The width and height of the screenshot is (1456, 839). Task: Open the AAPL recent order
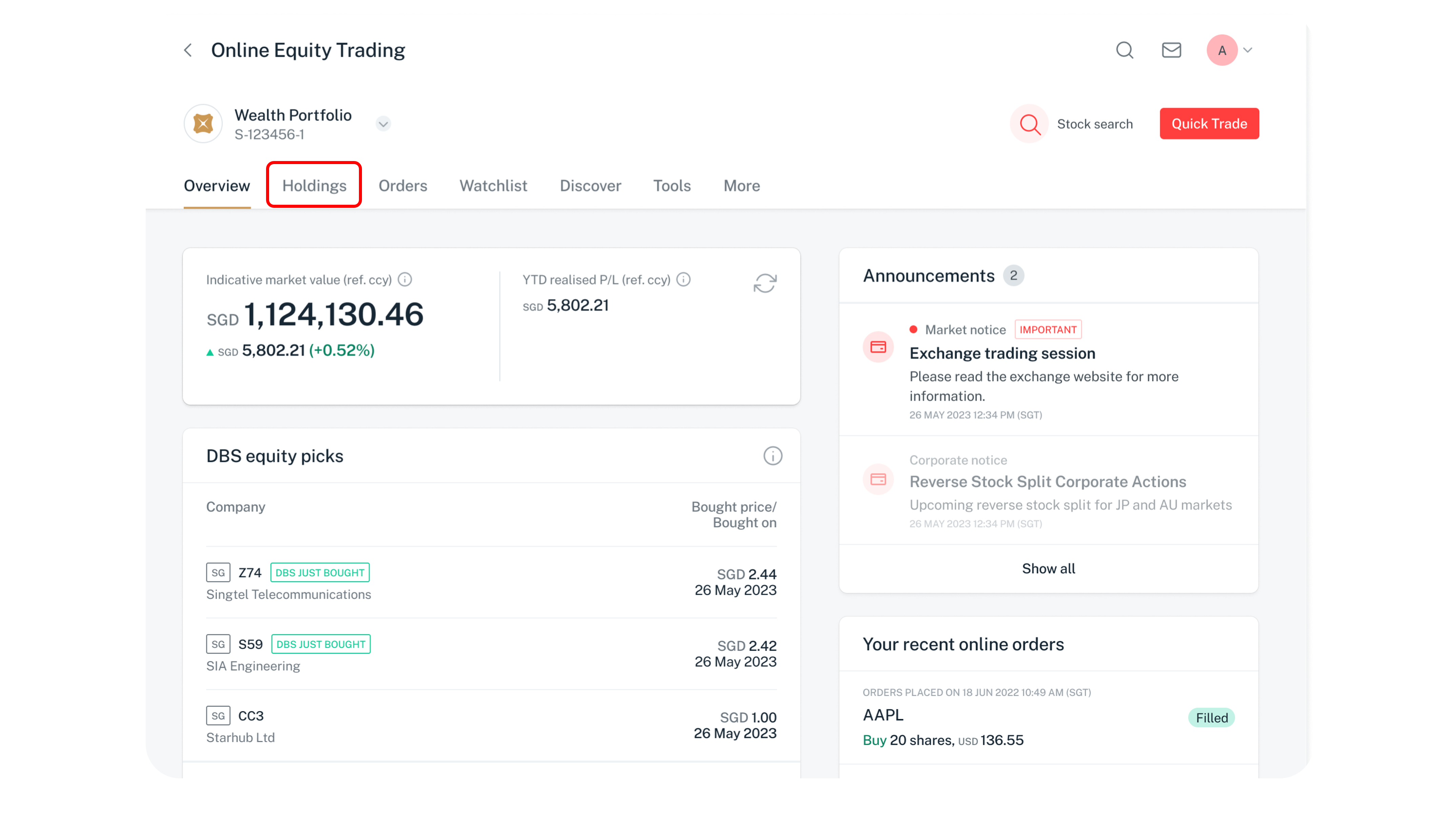(x=1048, y=718)
